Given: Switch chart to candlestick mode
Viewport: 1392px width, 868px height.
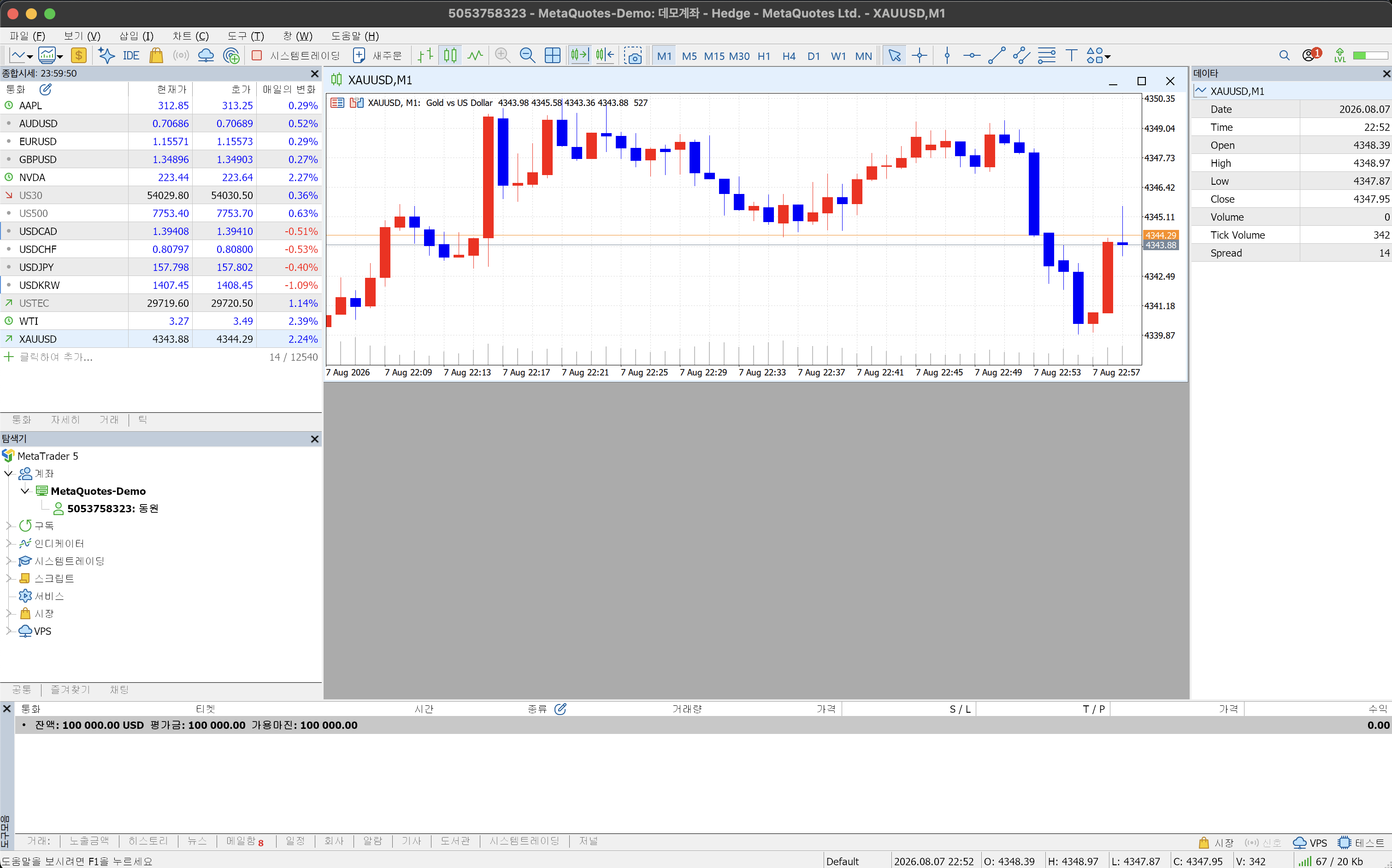Looking at the screenshot, I should 450,56.
